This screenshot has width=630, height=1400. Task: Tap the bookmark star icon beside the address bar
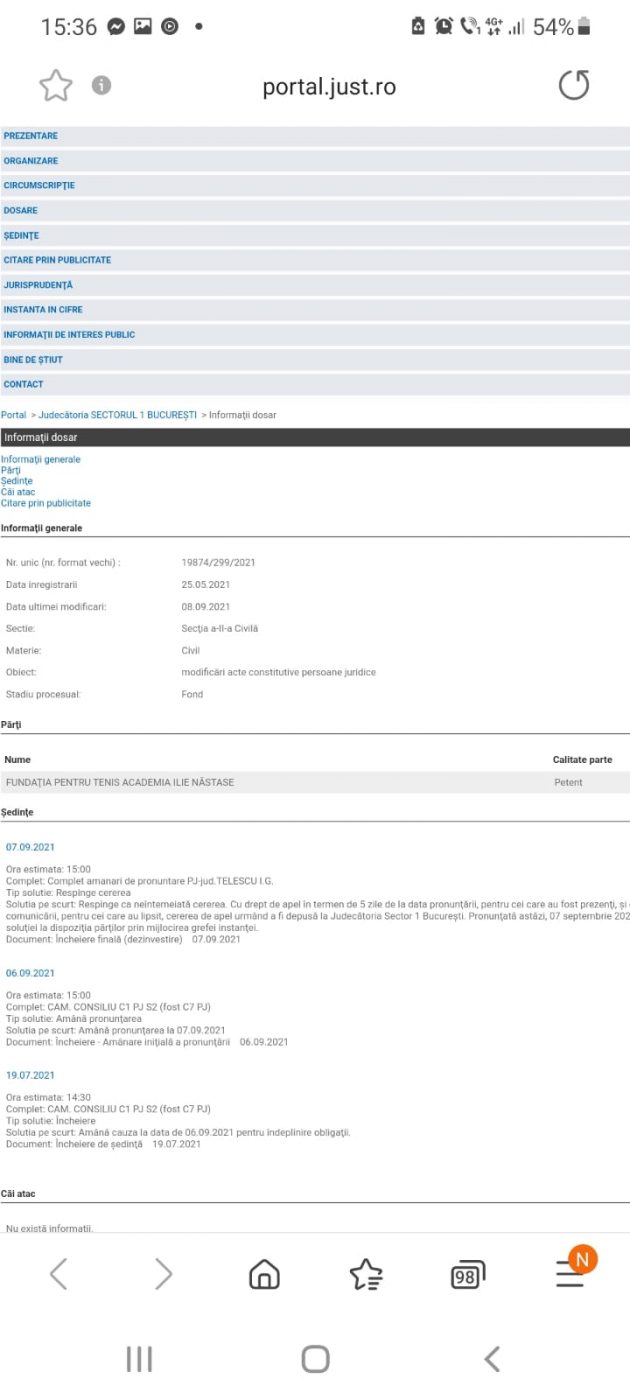pyautogui.click(x=56, y=86)
